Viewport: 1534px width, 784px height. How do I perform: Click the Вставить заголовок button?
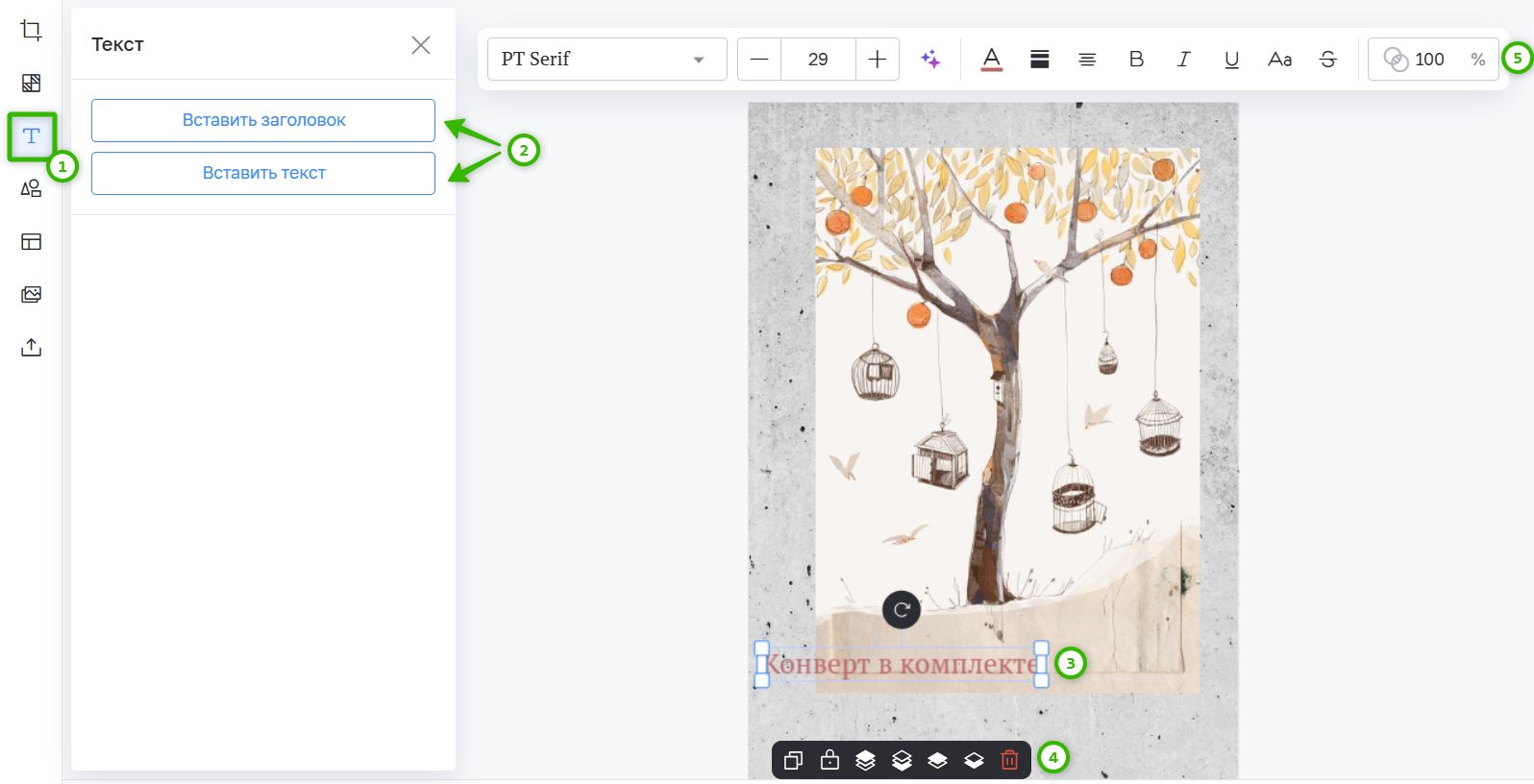263,120
